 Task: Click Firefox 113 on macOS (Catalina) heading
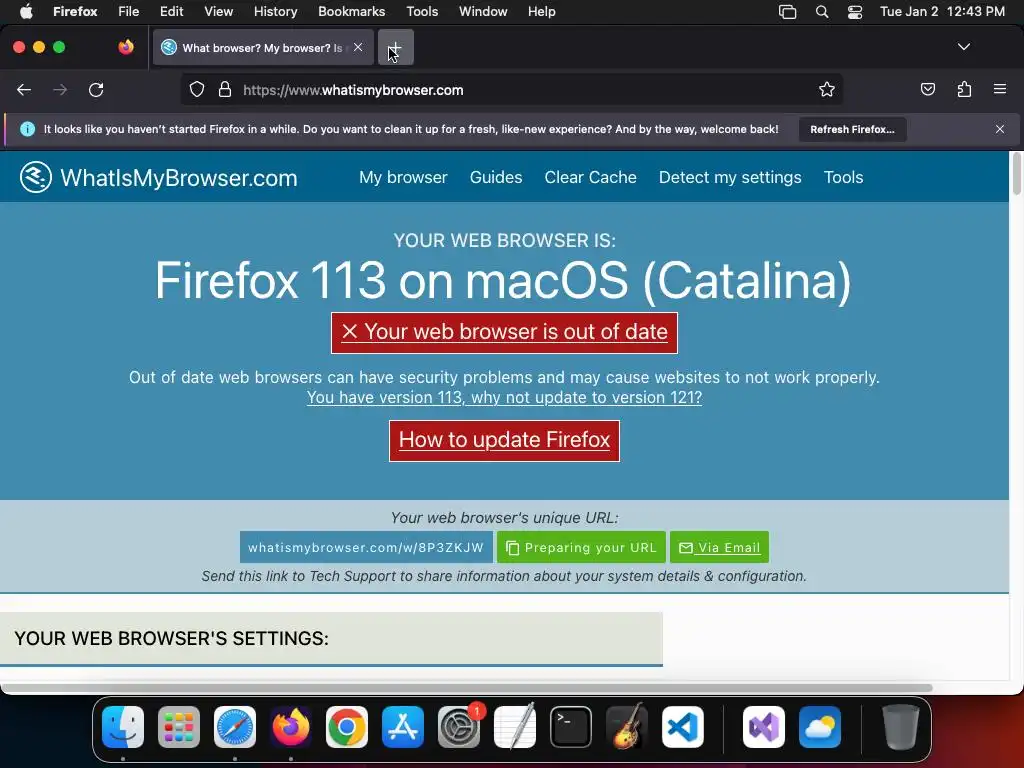tap(504, 281)
